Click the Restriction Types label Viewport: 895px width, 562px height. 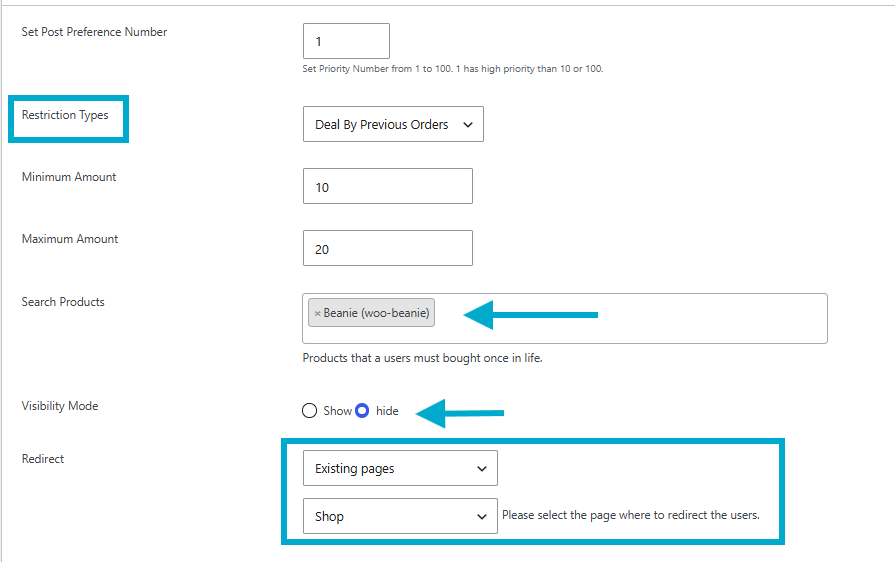(65, 115)
